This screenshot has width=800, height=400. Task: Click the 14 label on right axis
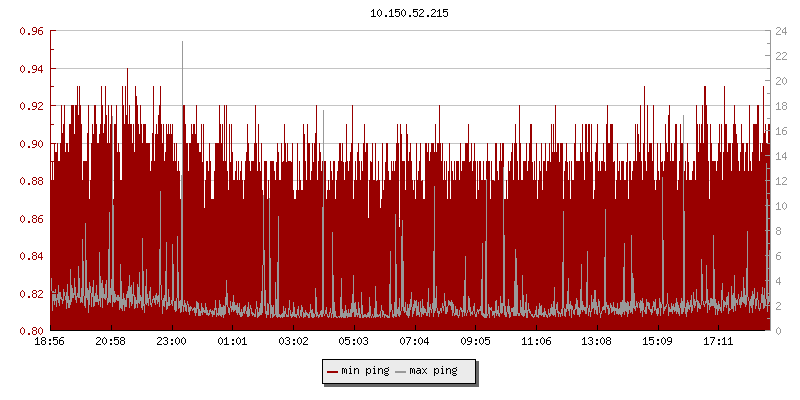coord(778,156)
